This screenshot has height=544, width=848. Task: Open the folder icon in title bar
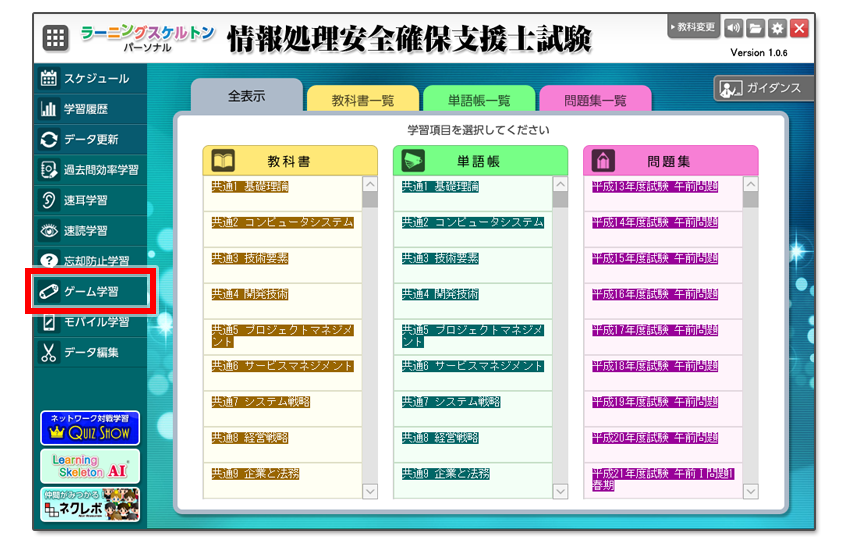tap(756, 28)
